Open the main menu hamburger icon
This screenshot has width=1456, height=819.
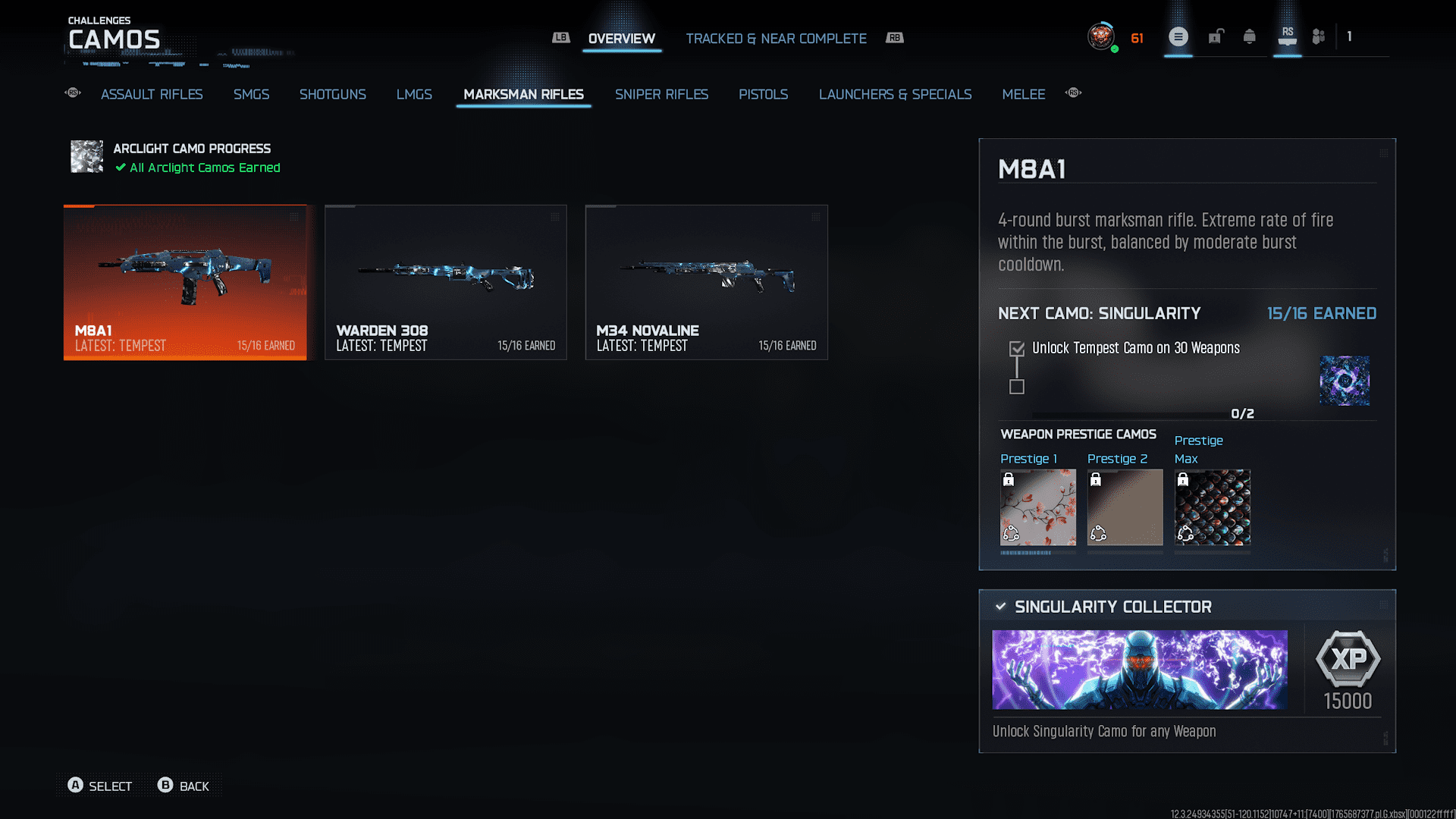1178,36
